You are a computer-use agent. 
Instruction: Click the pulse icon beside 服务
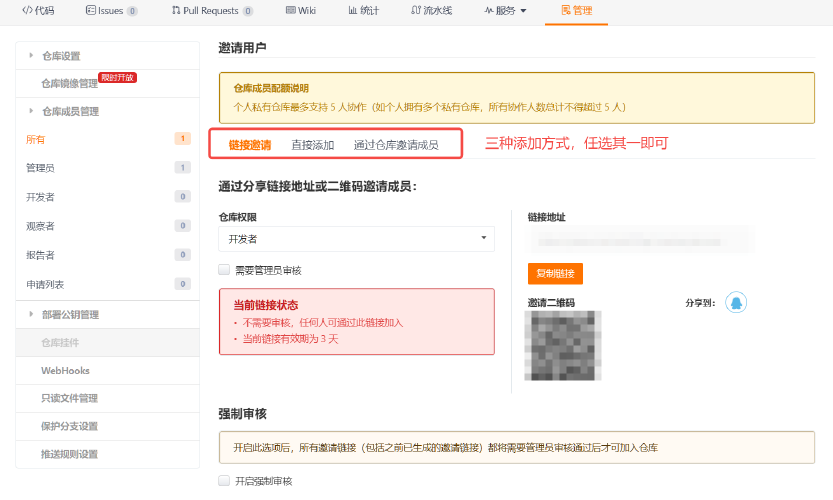click(489, 10)
